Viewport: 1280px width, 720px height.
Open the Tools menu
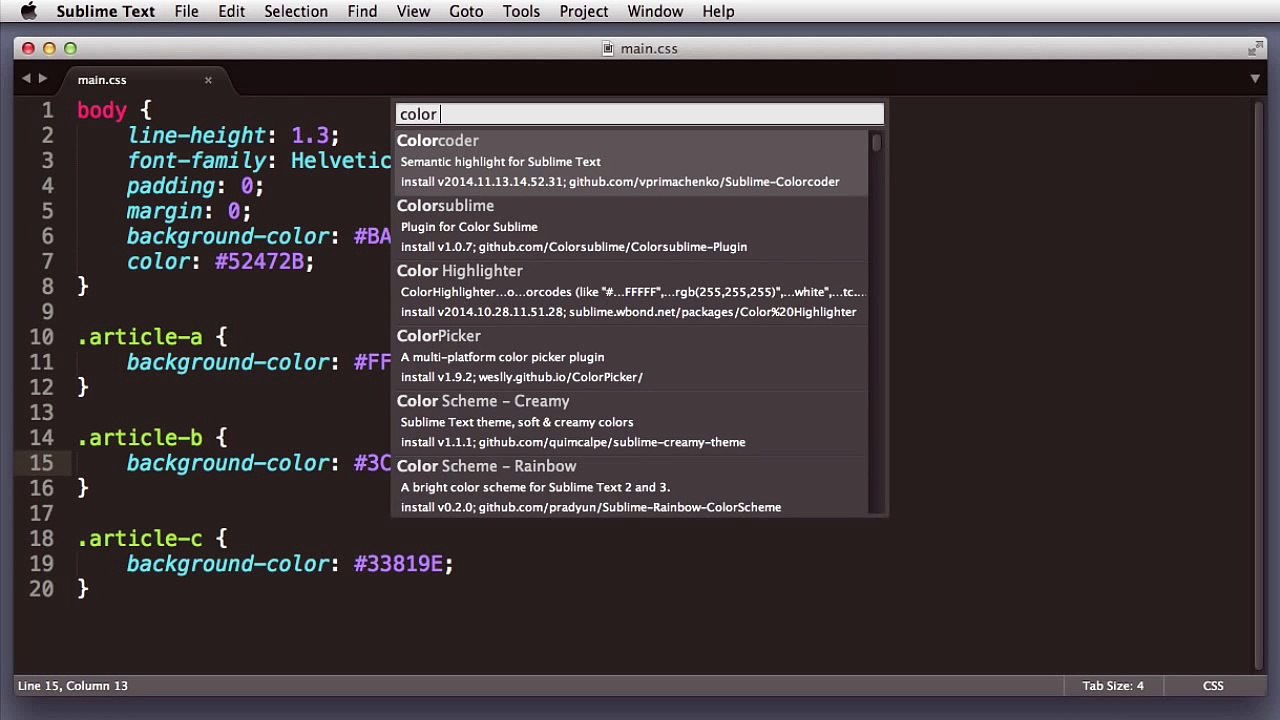521,12
